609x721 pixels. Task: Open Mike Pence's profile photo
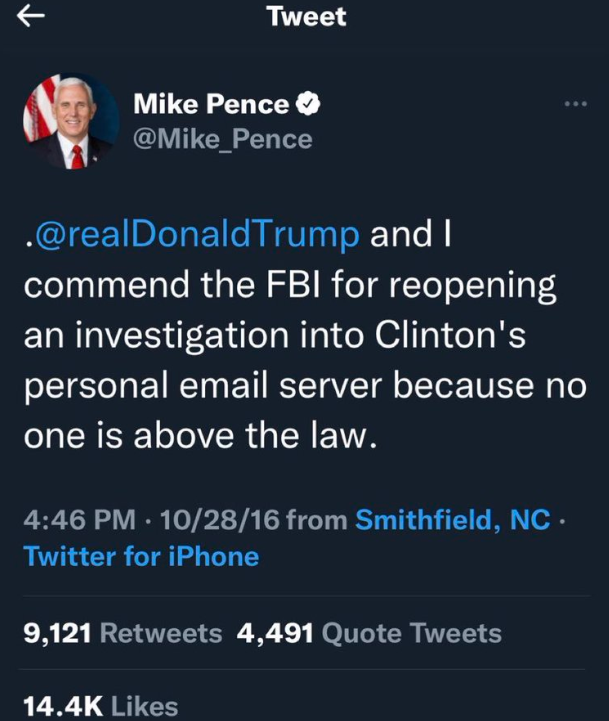(x=71, y=122)
